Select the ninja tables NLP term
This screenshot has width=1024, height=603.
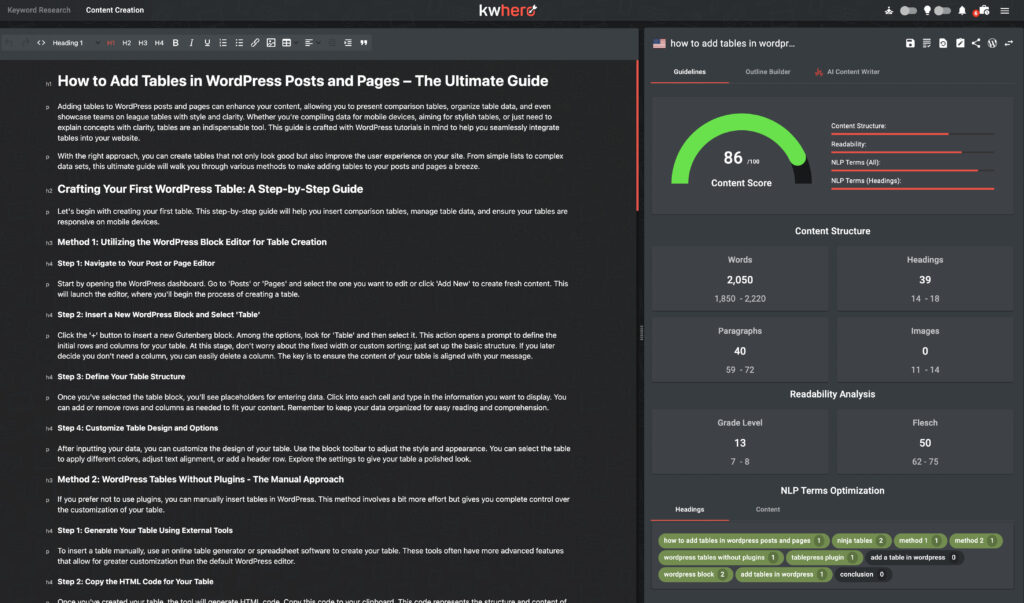861,540
